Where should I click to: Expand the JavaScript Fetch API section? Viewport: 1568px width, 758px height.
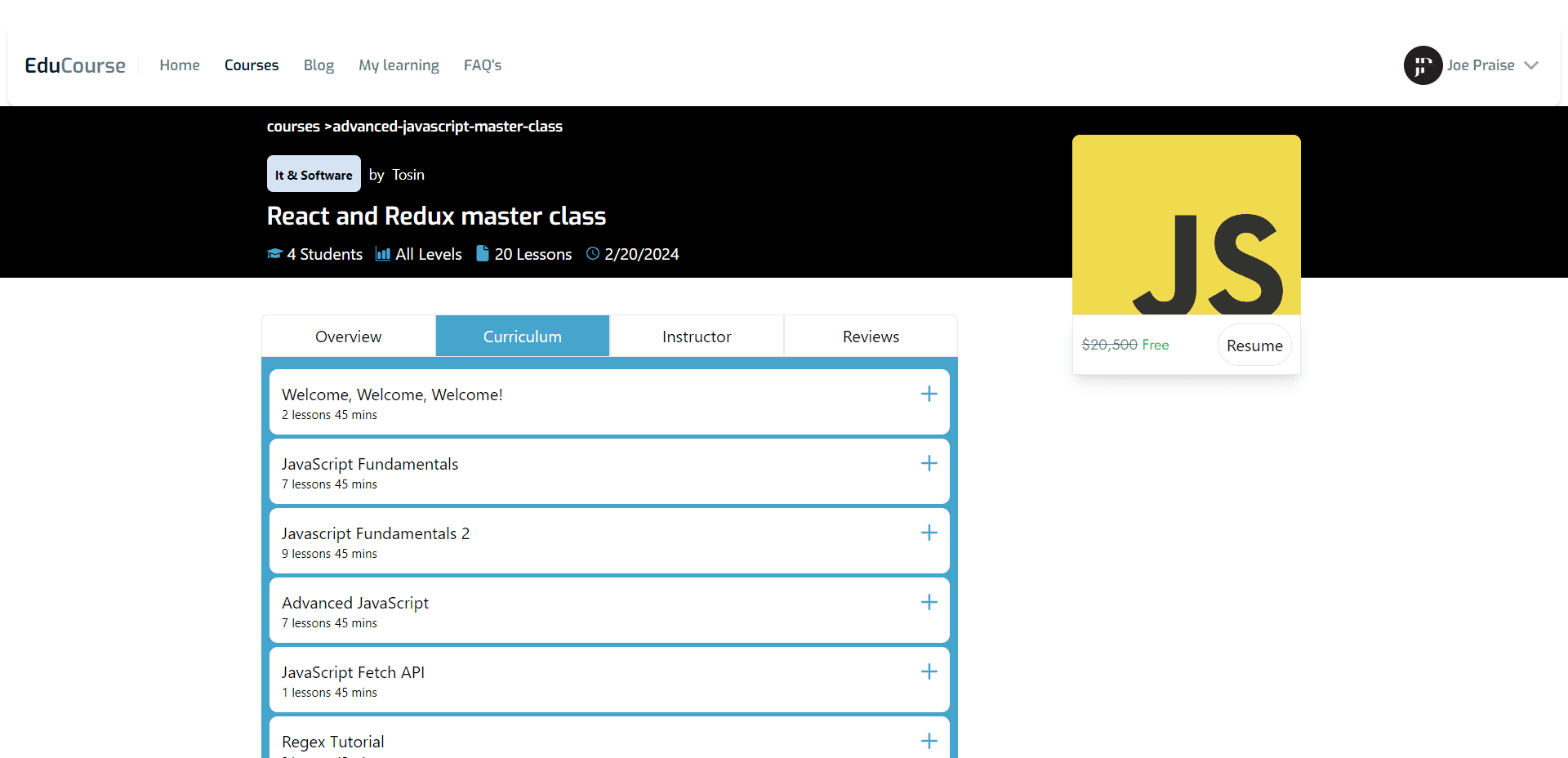[x=929, y=672]
